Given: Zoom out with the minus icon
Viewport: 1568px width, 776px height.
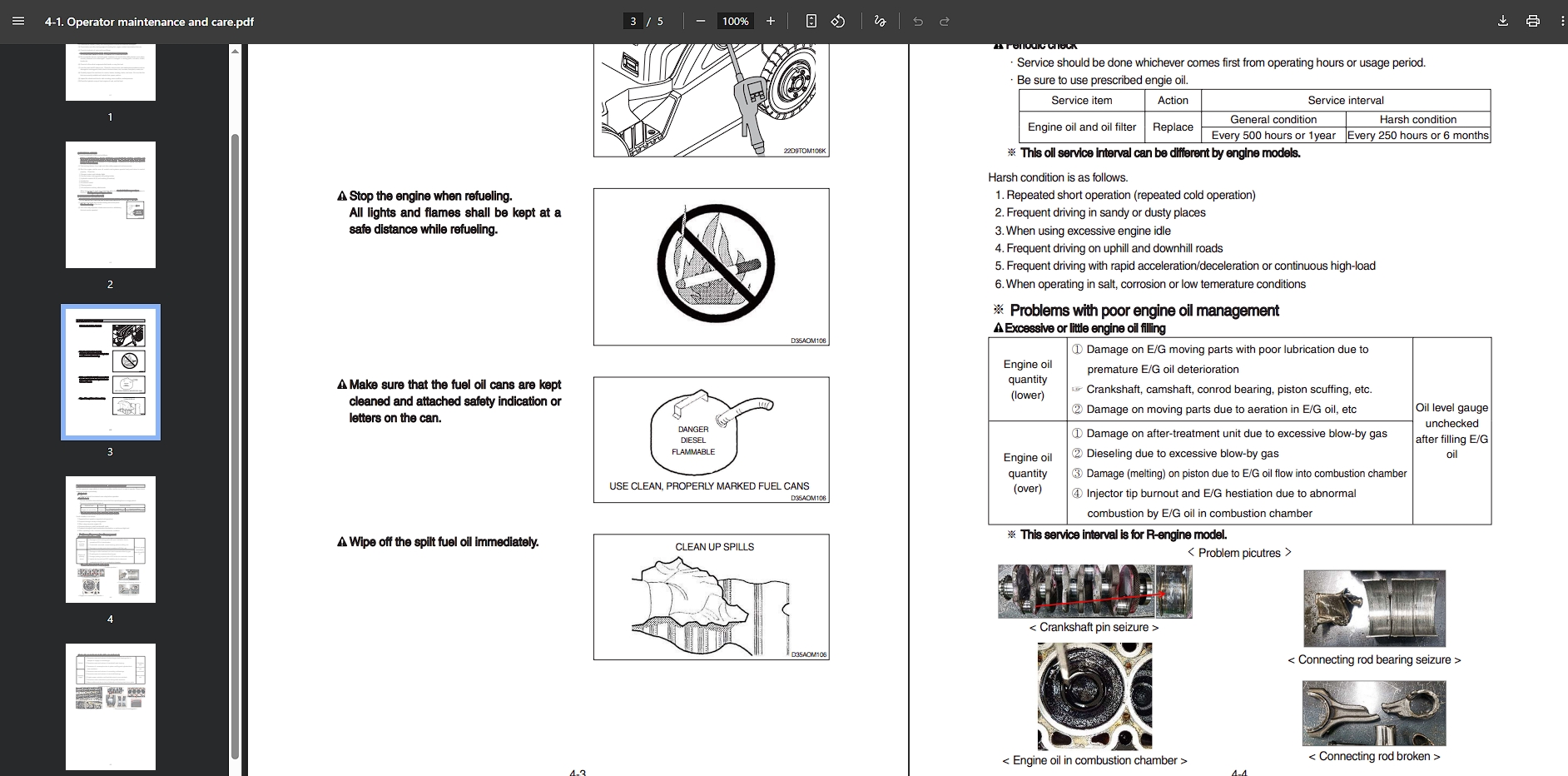Looking at the screenshot, I should (x=701, y=21).
